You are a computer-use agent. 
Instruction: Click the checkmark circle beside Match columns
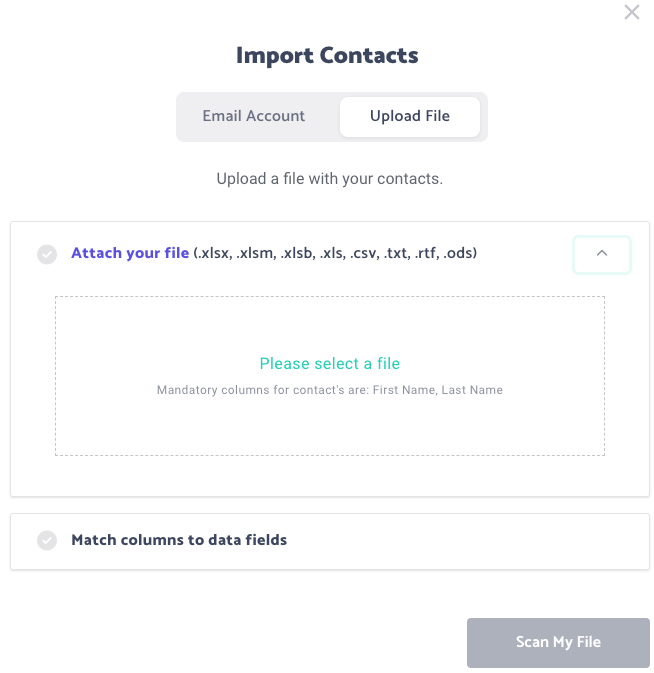47,540
